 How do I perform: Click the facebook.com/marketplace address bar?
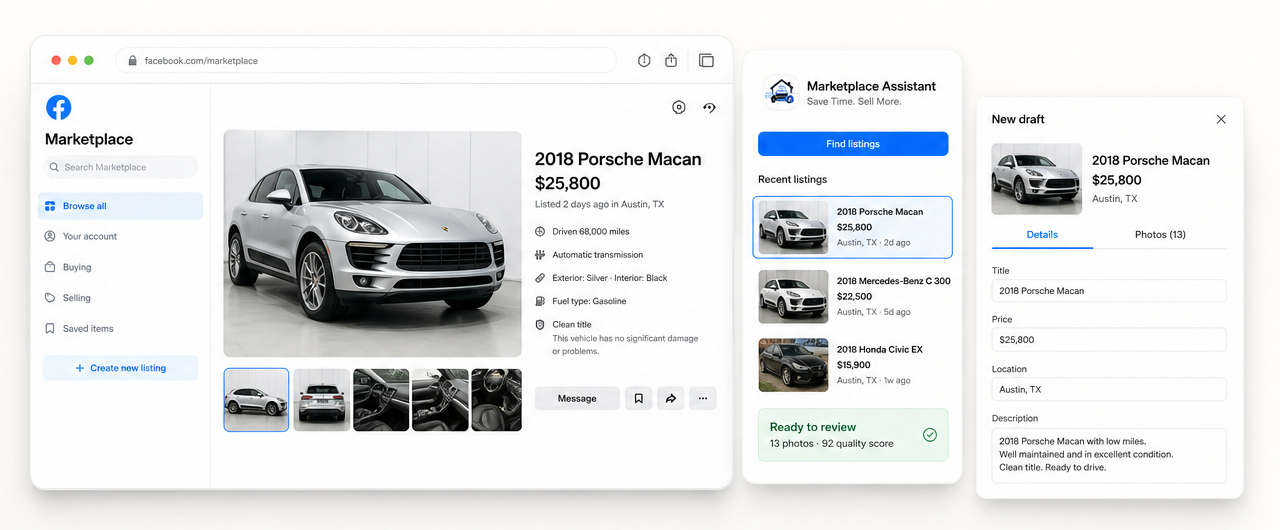(367, 61)
